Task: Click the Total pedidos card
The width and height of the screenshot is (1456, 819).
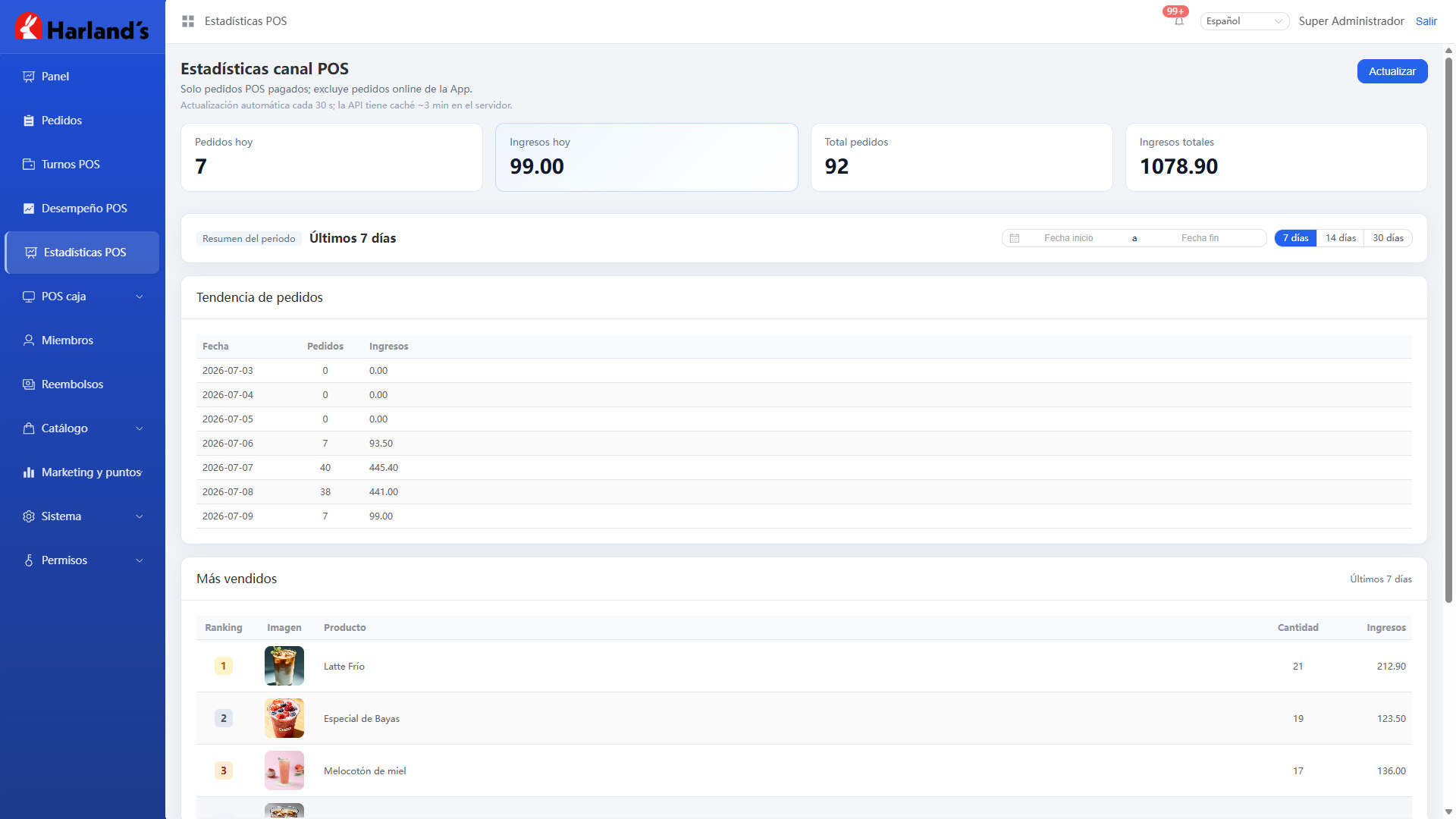Action: click(x=962, y=158)
